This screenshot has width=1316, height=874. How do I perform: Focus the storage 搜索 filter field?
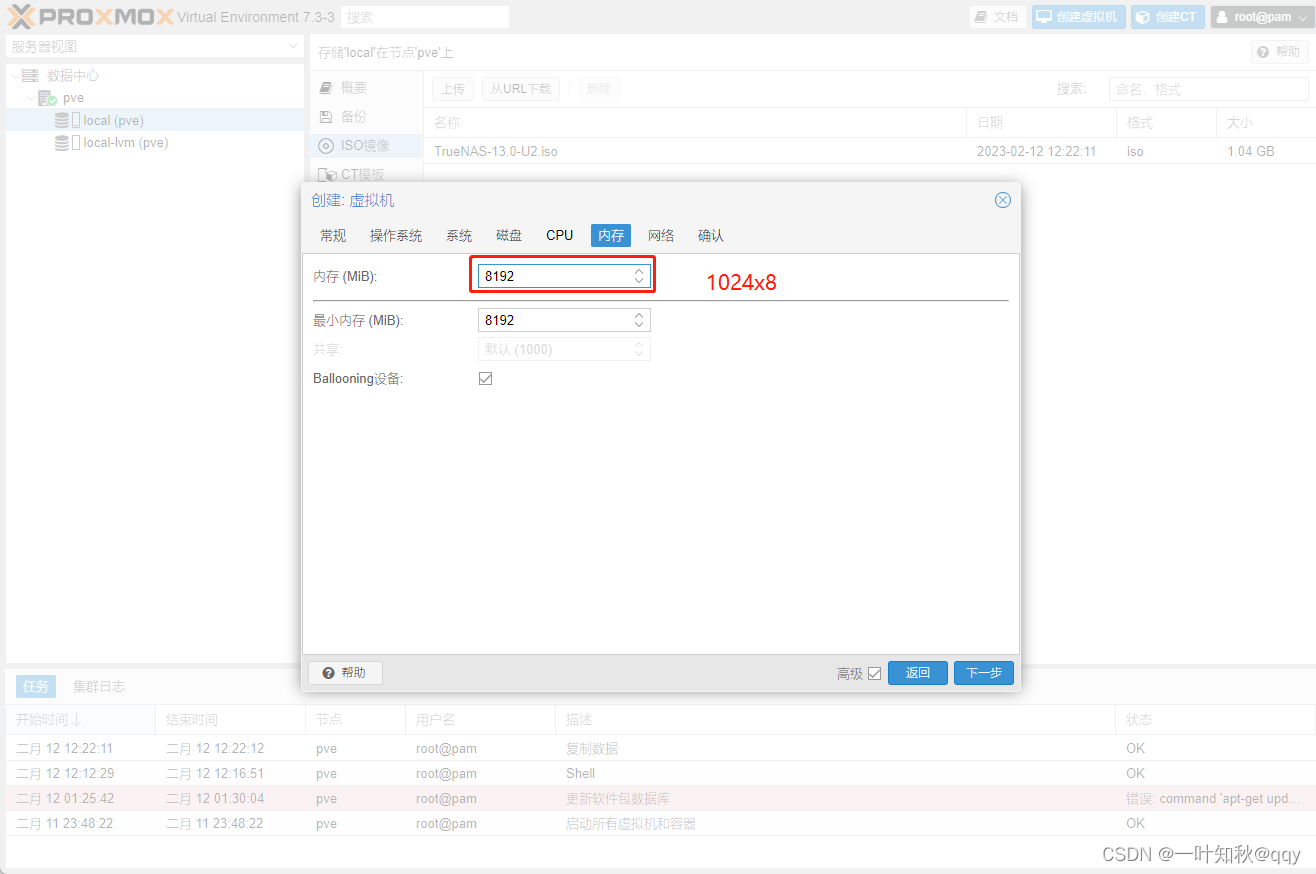tap(1208, 89)
